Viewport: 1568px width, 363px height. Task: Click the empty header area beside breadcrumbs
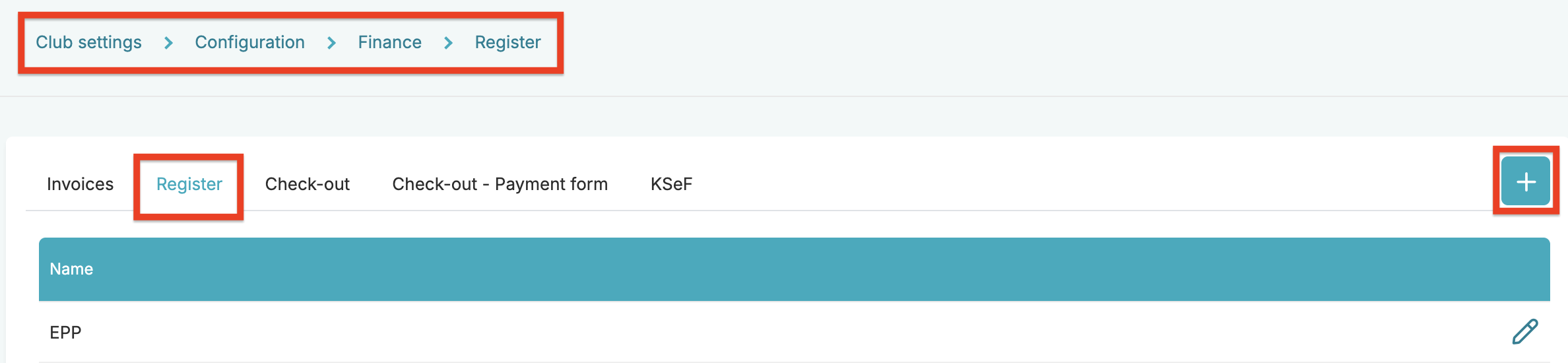pyautogui.click(x=990, y=42)
